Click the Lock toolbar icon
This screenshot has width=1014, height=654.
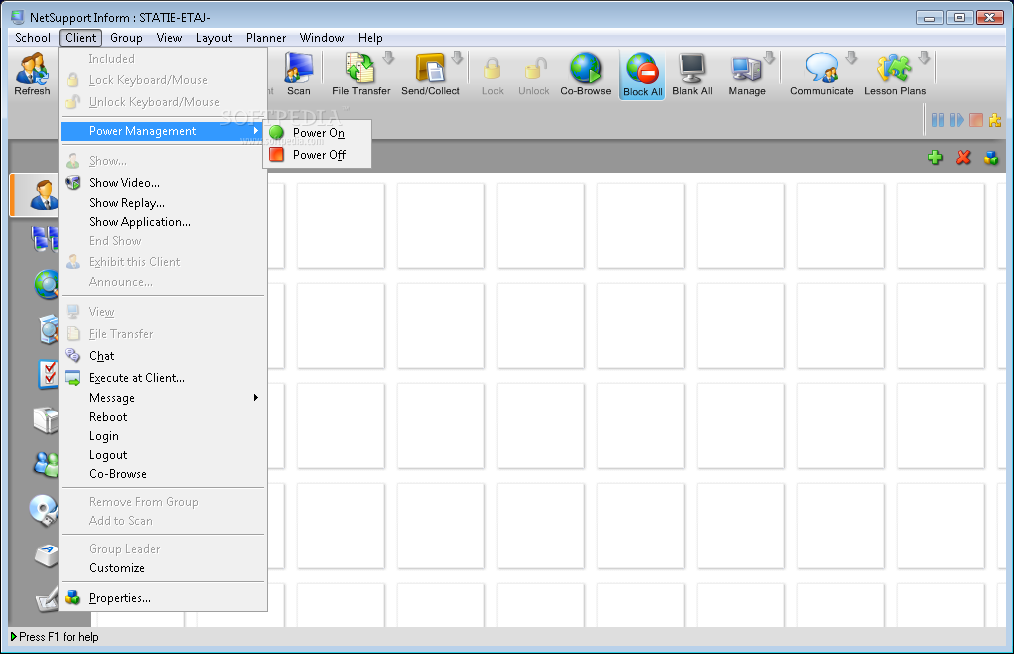point(493,75)
